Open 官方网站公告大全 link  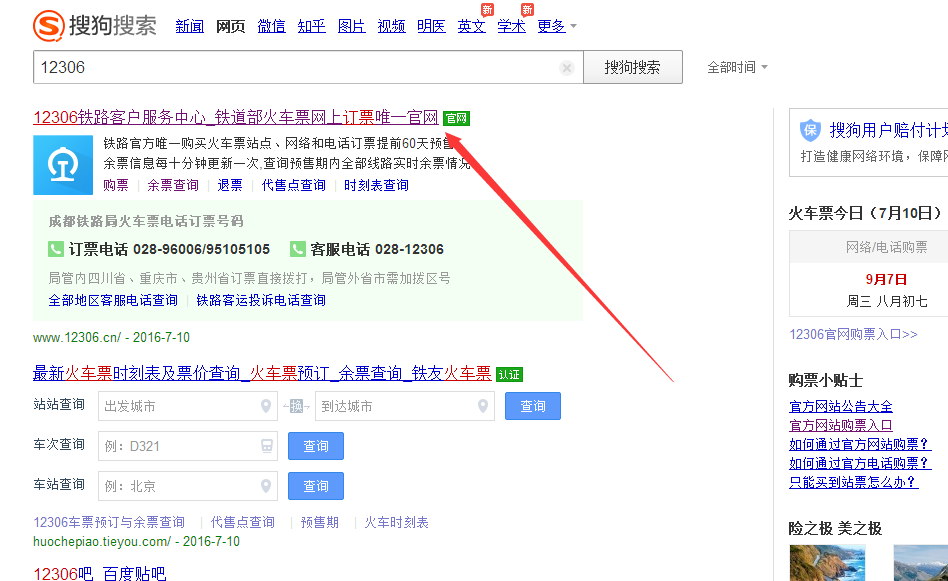pyautogui.click(x=841, y=406)
